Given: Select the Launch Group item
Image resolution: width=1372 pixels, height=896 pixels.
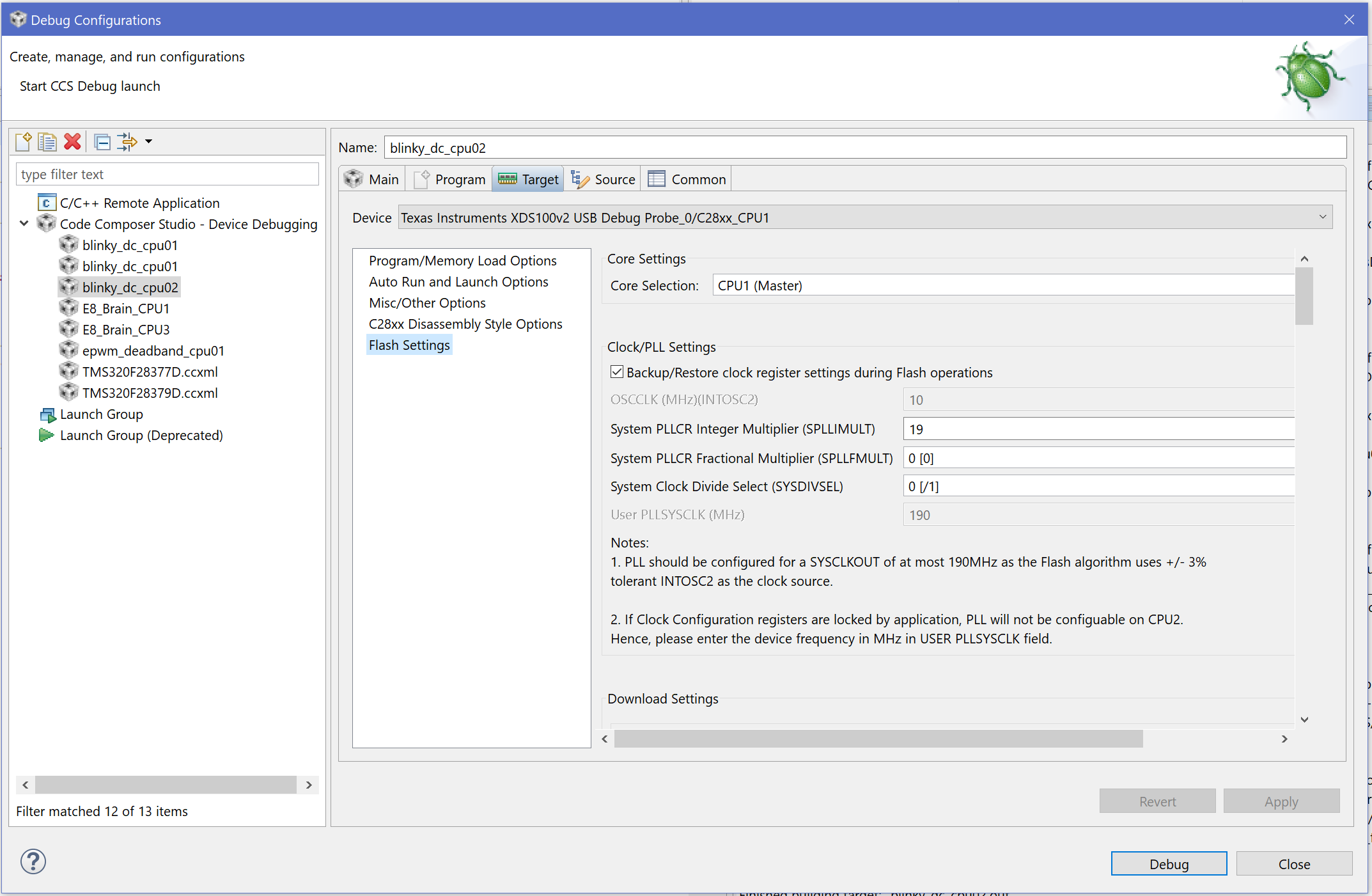Looking at the screenshot, I should click(x=101, y=414).
